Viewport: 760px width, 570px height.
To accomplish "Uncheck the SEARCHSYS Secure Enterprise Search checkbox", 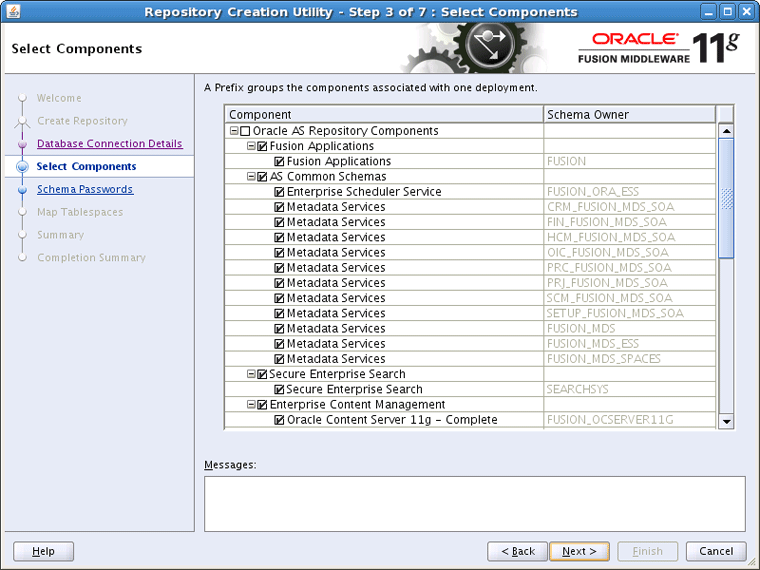I will (x=279, y=389).
